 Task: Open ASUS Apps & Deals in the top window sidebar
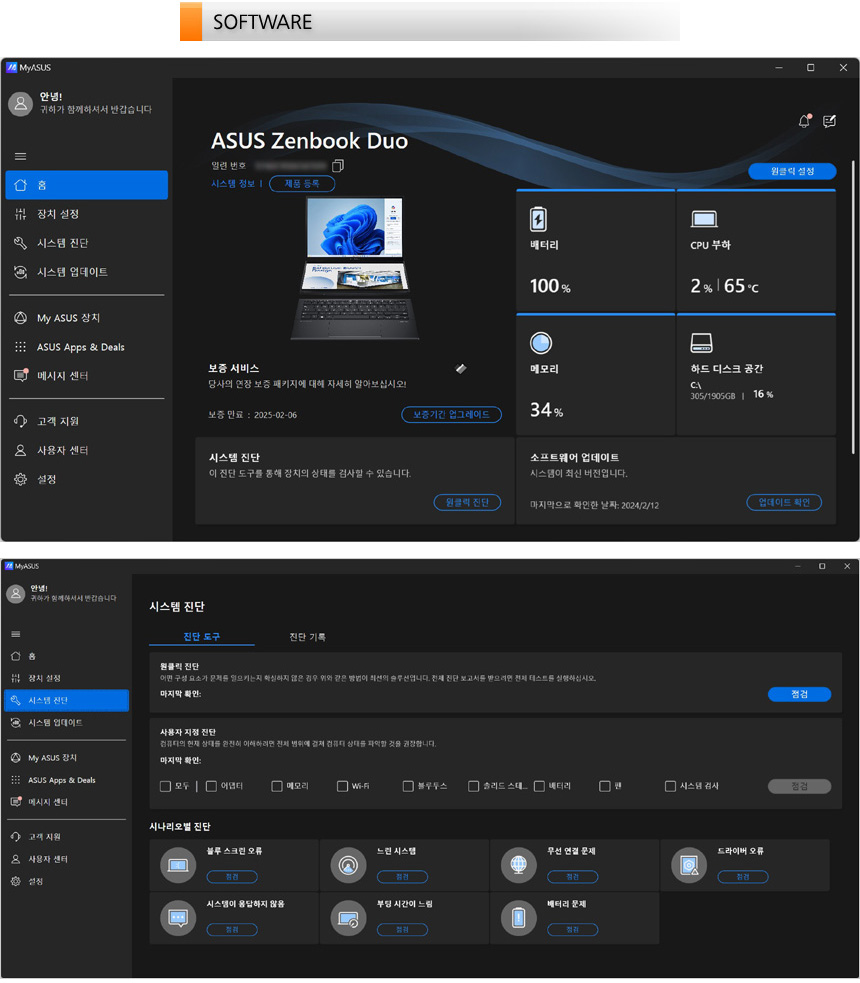(x=80, y=347)
